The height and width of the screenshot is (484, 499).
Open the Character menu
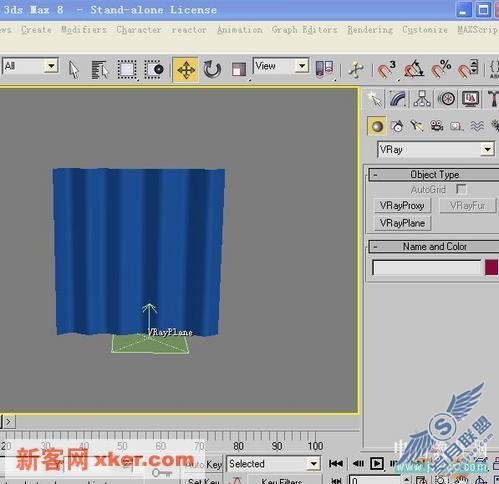tap(139, 30)
